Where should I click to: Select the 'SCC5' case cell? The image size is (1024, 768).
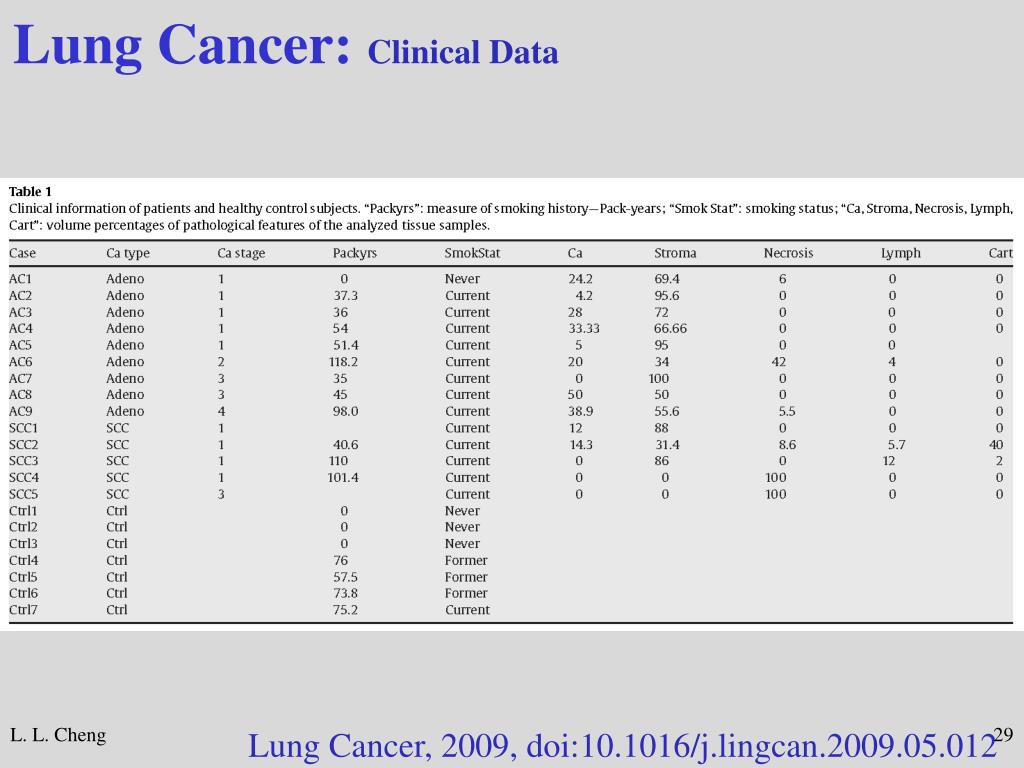24,494
